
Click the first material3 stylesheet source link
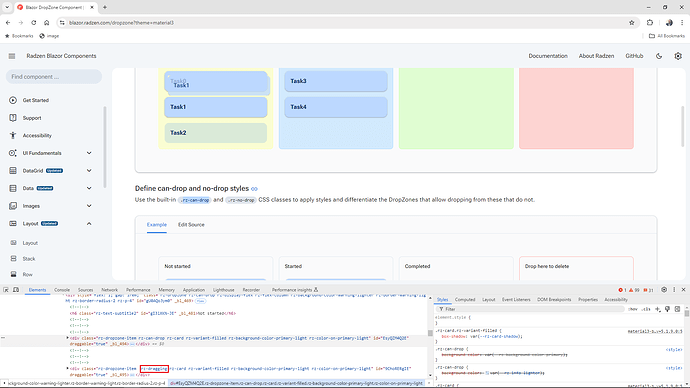pos(655,331)
